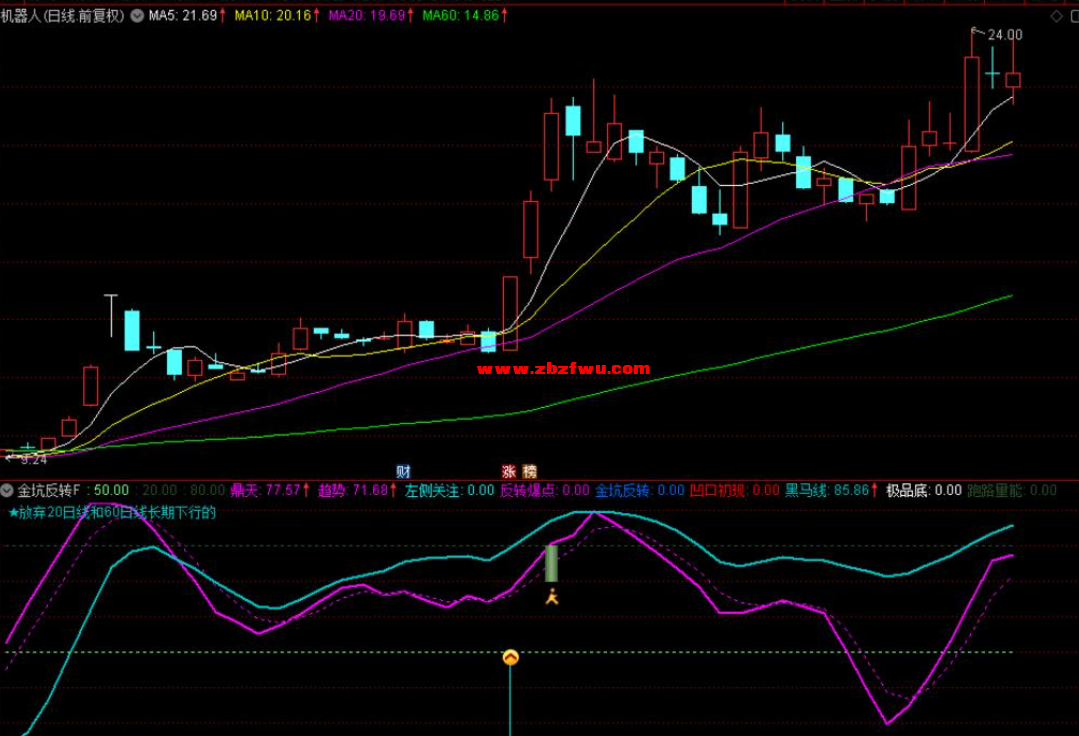Click the yellow up-arrow circle signal icon
1079x736 pixels.
pyautogui.click(x=511, y=658)
